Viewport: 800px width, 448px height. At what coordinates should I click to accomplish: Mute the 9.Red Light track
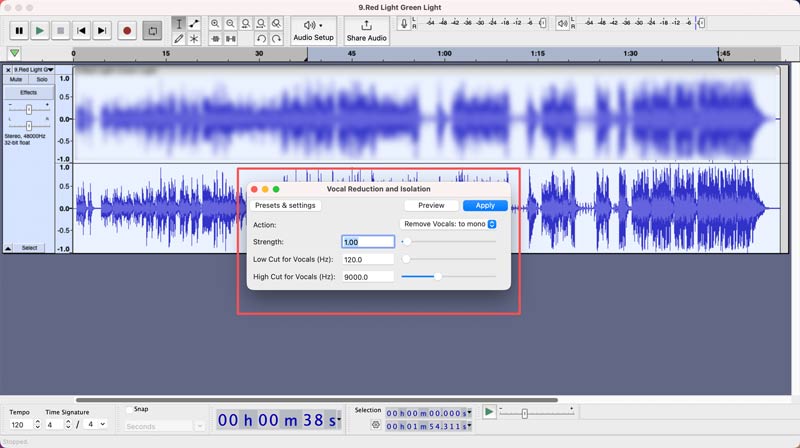coord(16,80)
